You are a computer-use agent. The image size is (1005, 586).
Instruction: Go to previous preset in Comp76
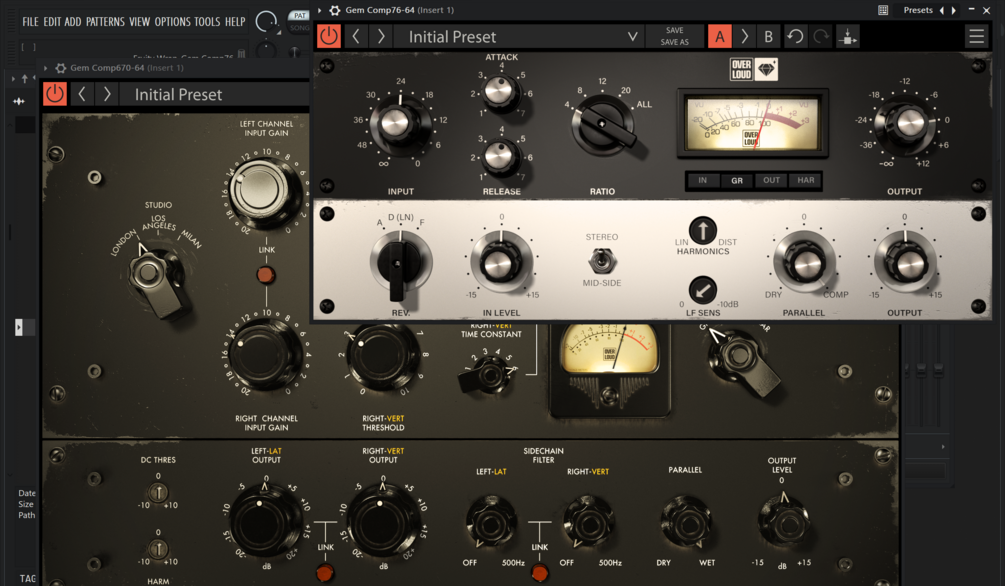tap(356, 37)
